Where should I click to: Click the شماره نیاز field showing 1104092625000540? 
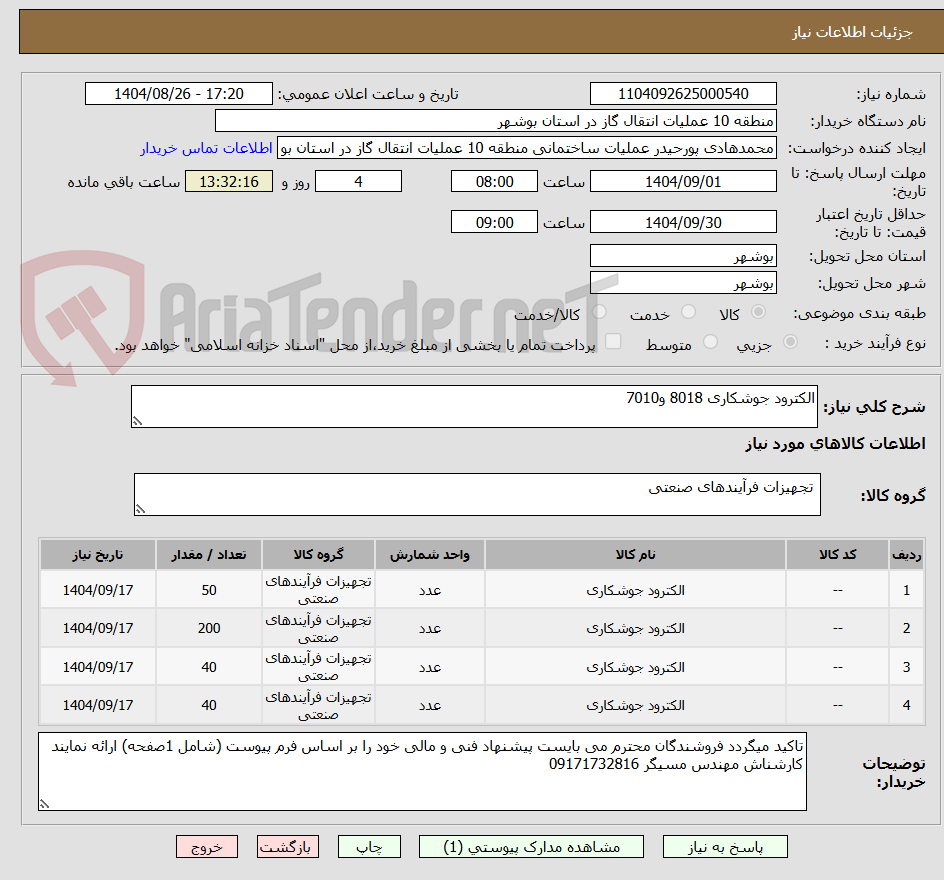click(683, 93)
